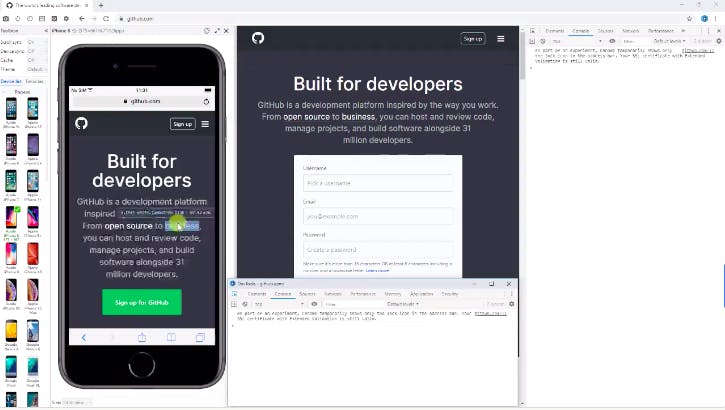725x410 pixels.
Task: Click the open source link in the phone view
Action: coord(129,226)
